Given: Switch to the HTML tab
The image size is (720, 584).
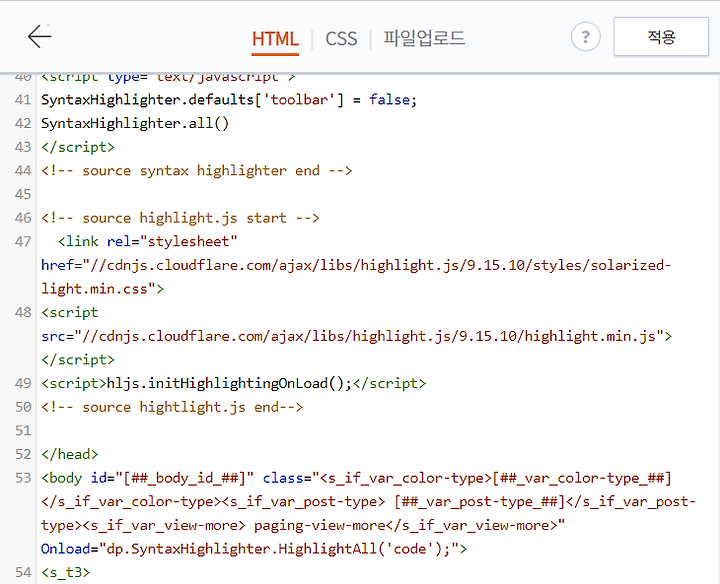Looking at the screenshot, I should pyautogui.click(x=275, y=39).
